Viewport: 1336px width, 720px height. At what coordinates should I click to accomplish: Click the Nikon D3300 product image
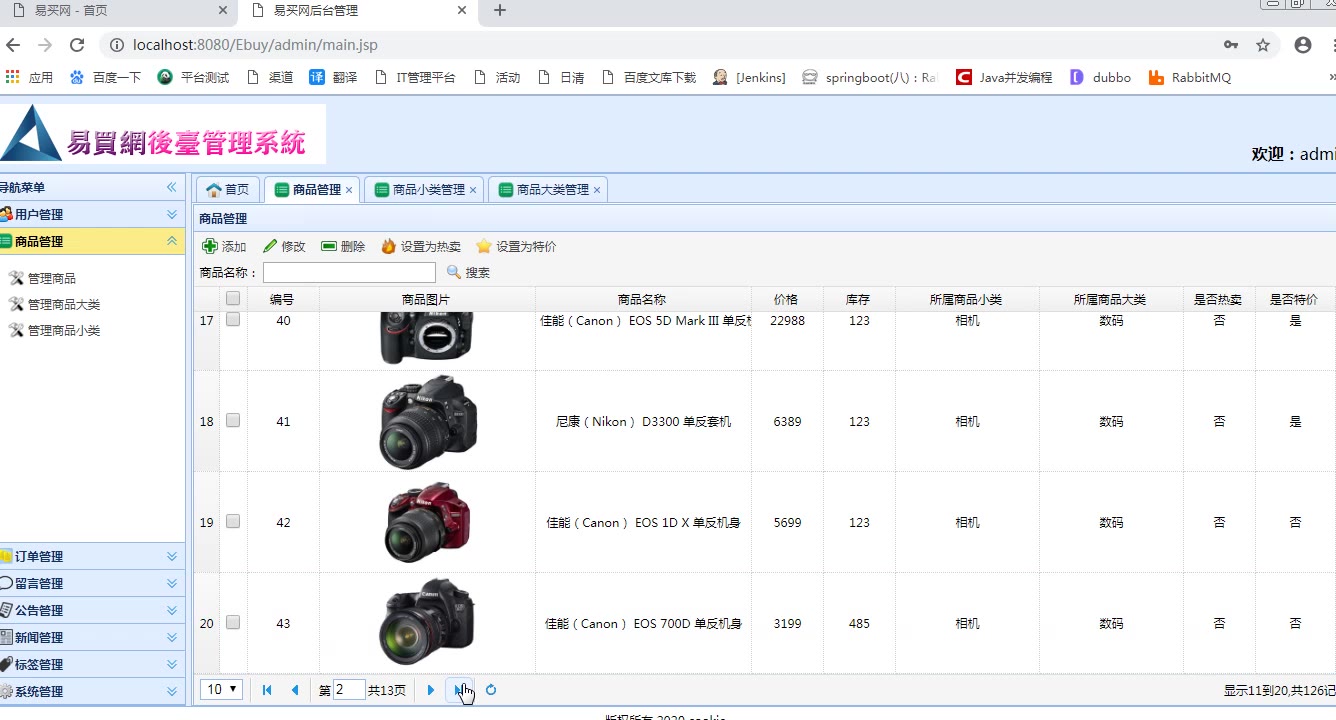pyautogui.click(x=428, y=422)
